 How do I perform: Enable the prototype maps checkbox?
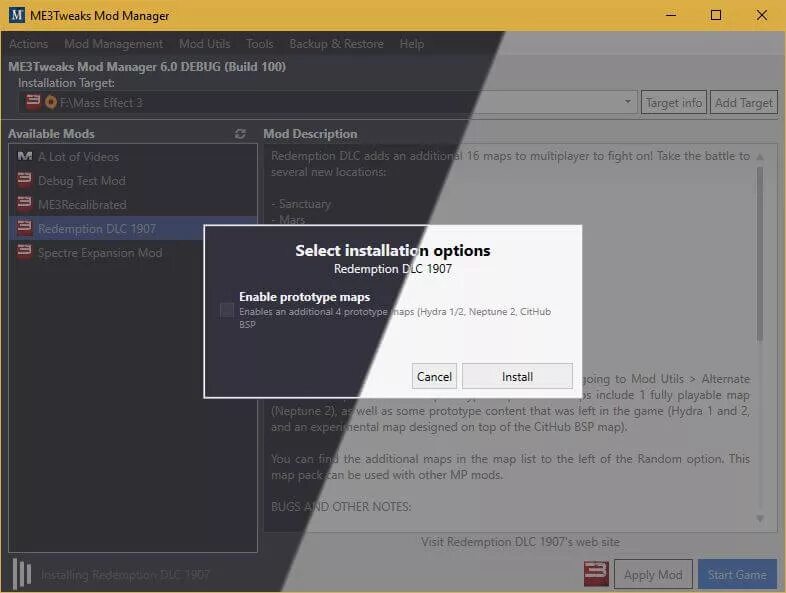tap(227, 310)
